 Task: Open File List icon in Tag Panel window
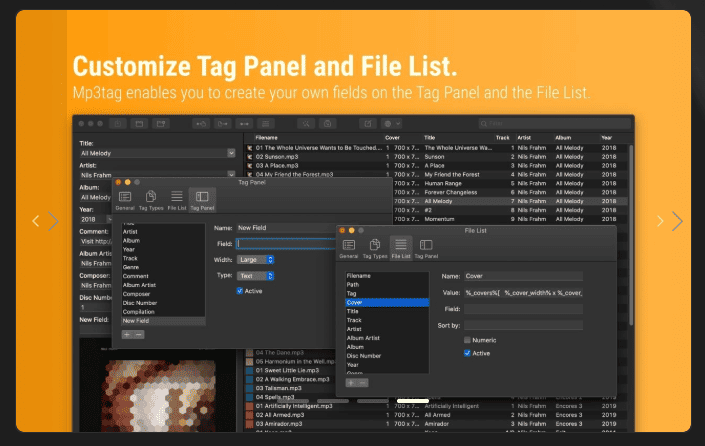(177, 200)
